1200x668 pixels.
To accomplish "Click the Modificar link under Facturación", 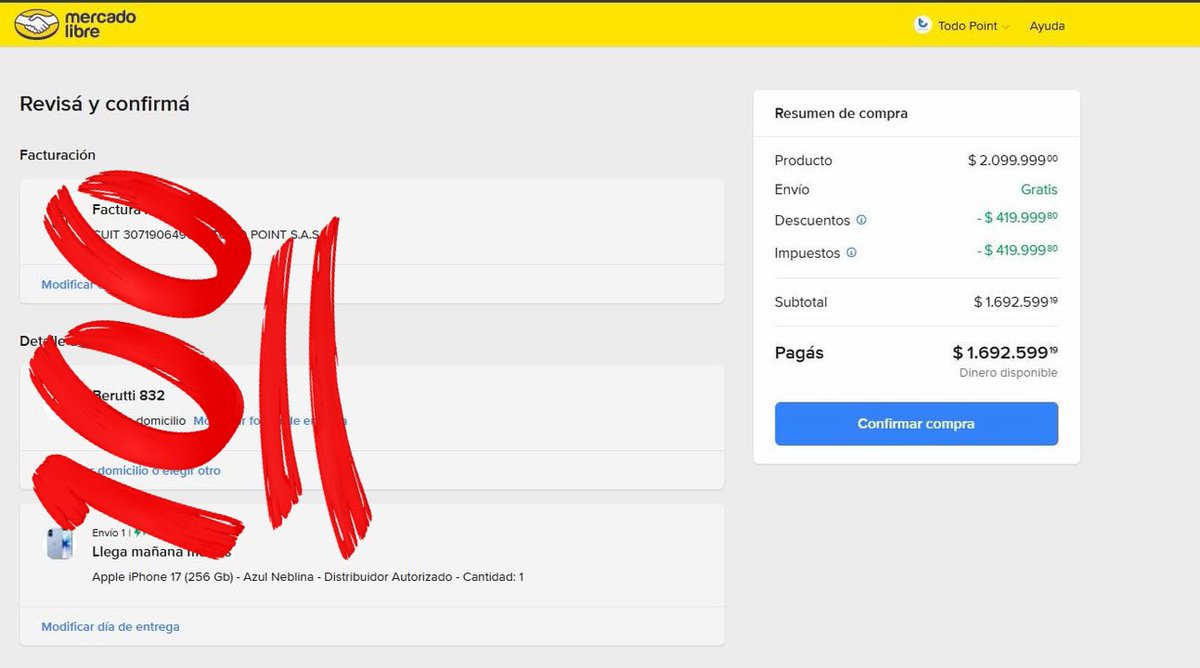I will (x=67, y=285).
